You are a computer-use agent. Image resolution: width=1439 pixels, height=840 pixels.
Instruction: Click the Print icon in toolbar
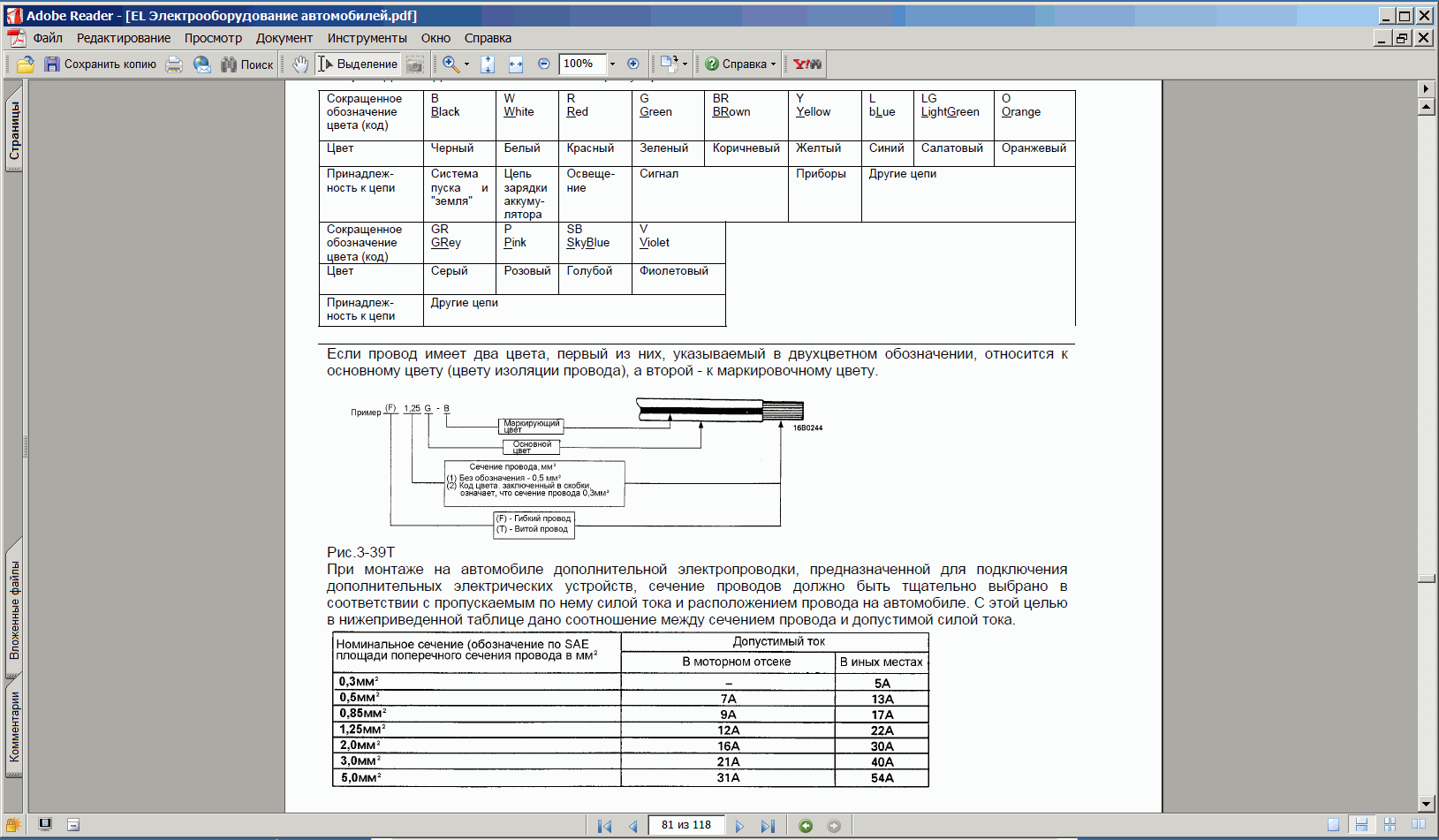click(x=174, y=64)
